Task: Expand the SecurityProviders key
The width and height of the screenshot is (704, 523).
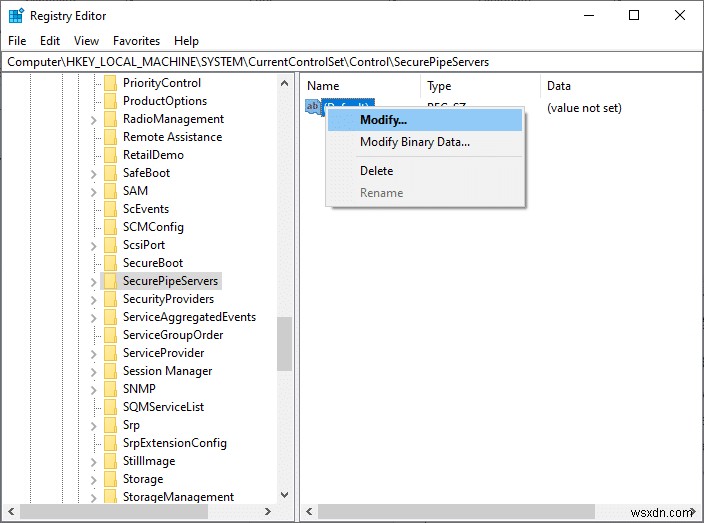Action: [93, 300]
